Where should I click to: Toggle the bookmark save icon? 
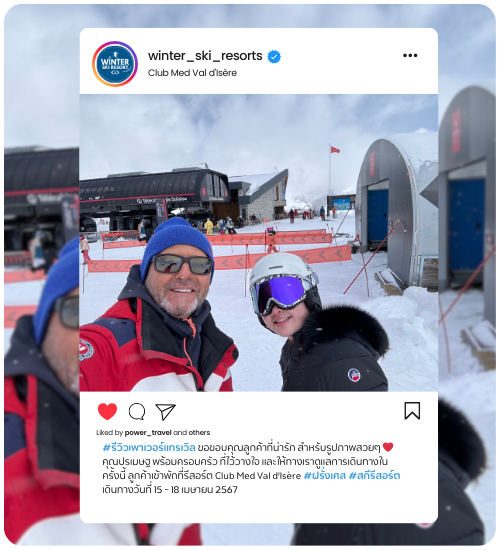412,411
